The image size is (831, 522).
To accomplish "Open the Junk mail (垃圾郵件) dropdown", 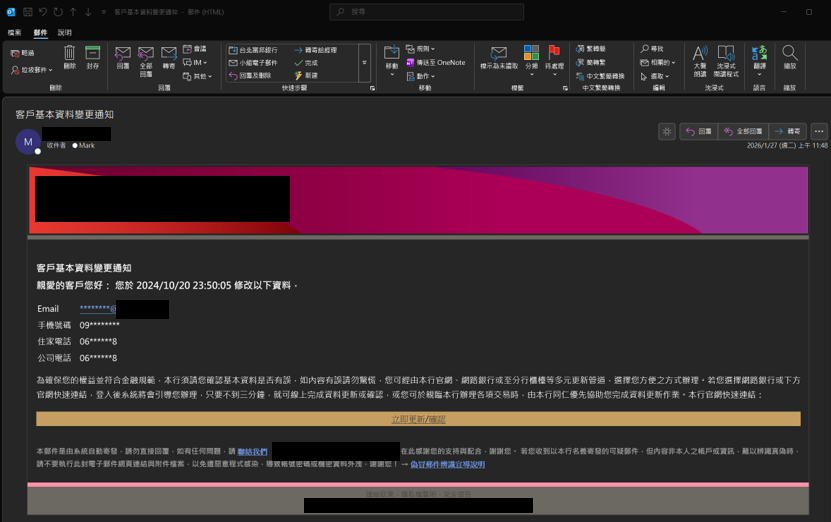I will 32,70.
